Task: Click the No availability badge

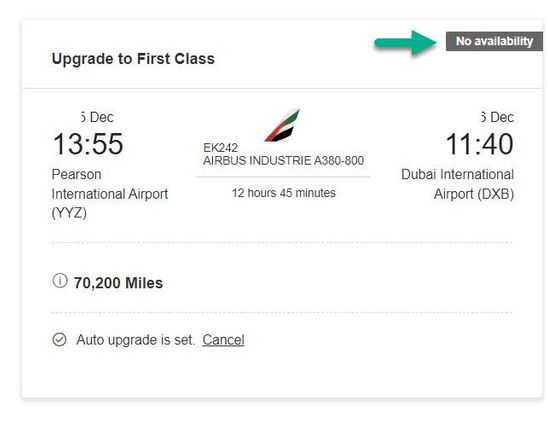Action: (x=494, y=41)
